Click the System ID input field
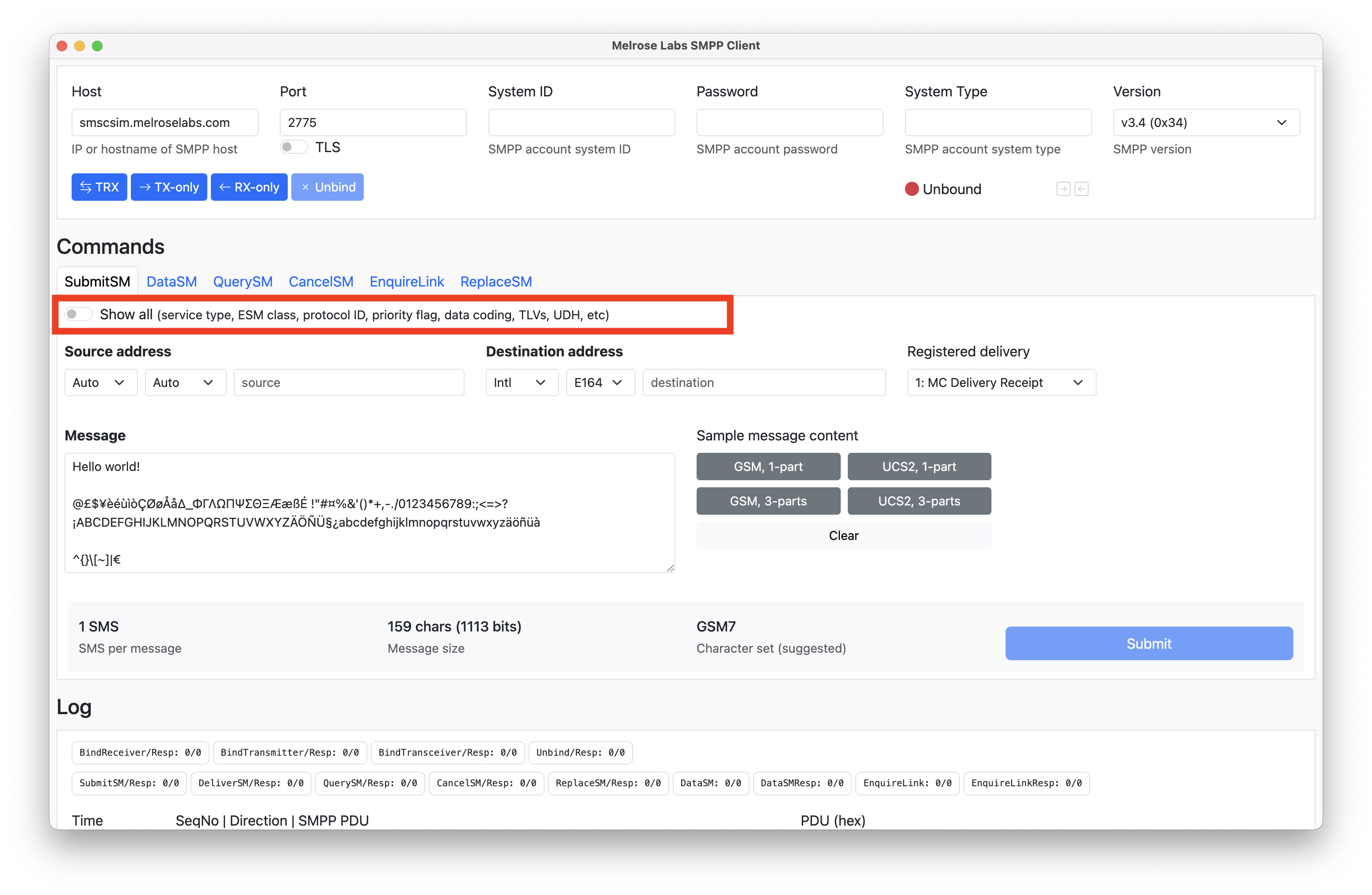The width and height of the screenshot is (1372, 895). [581, 122]
